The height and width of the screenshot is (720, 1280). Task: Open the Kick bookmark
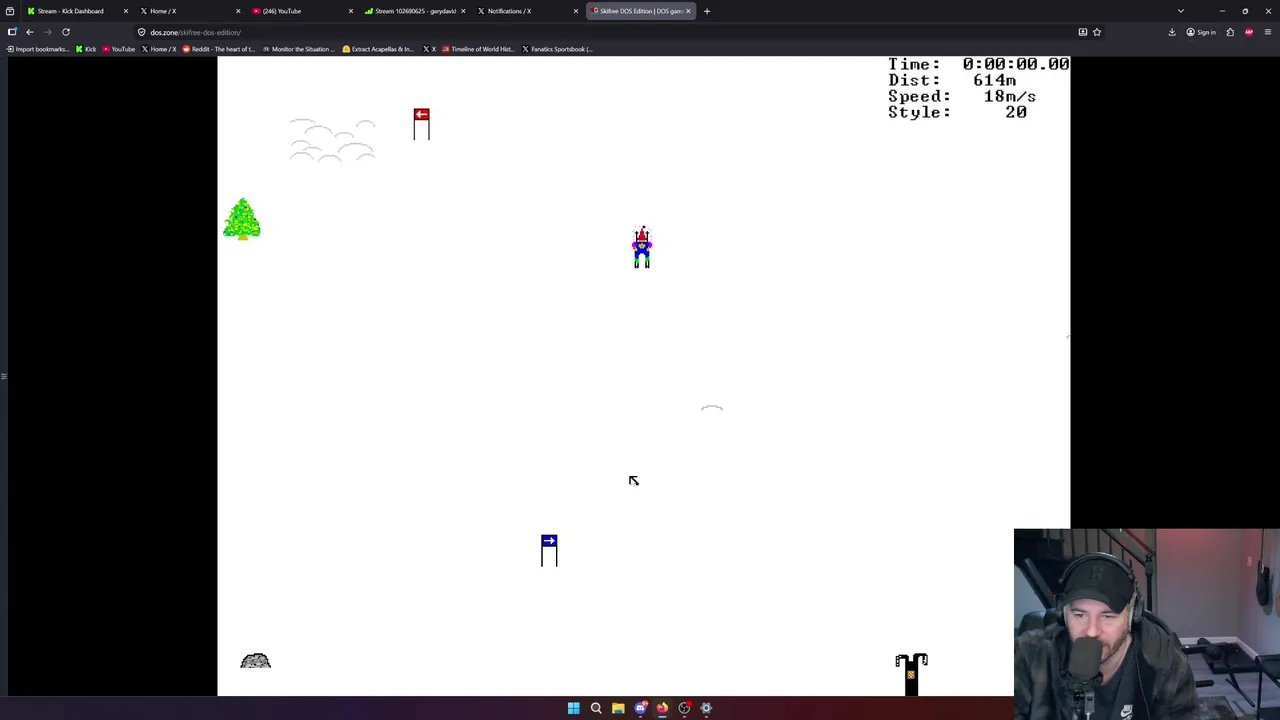(86, 49)
